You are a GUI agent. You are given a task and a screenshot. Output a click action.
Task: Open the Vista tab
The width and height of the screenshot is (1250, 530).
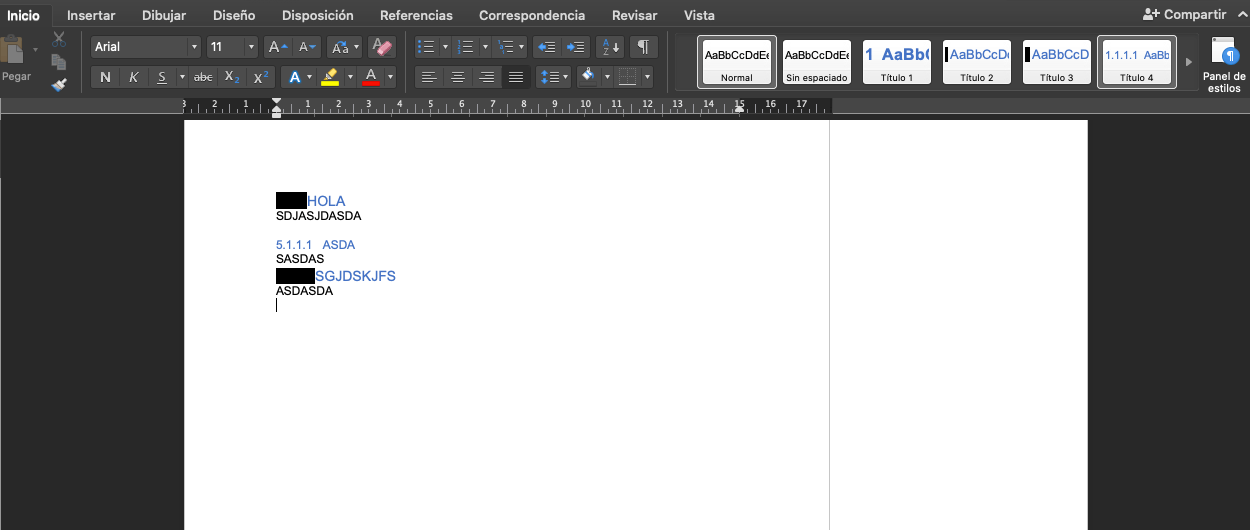tap(699, 15)
